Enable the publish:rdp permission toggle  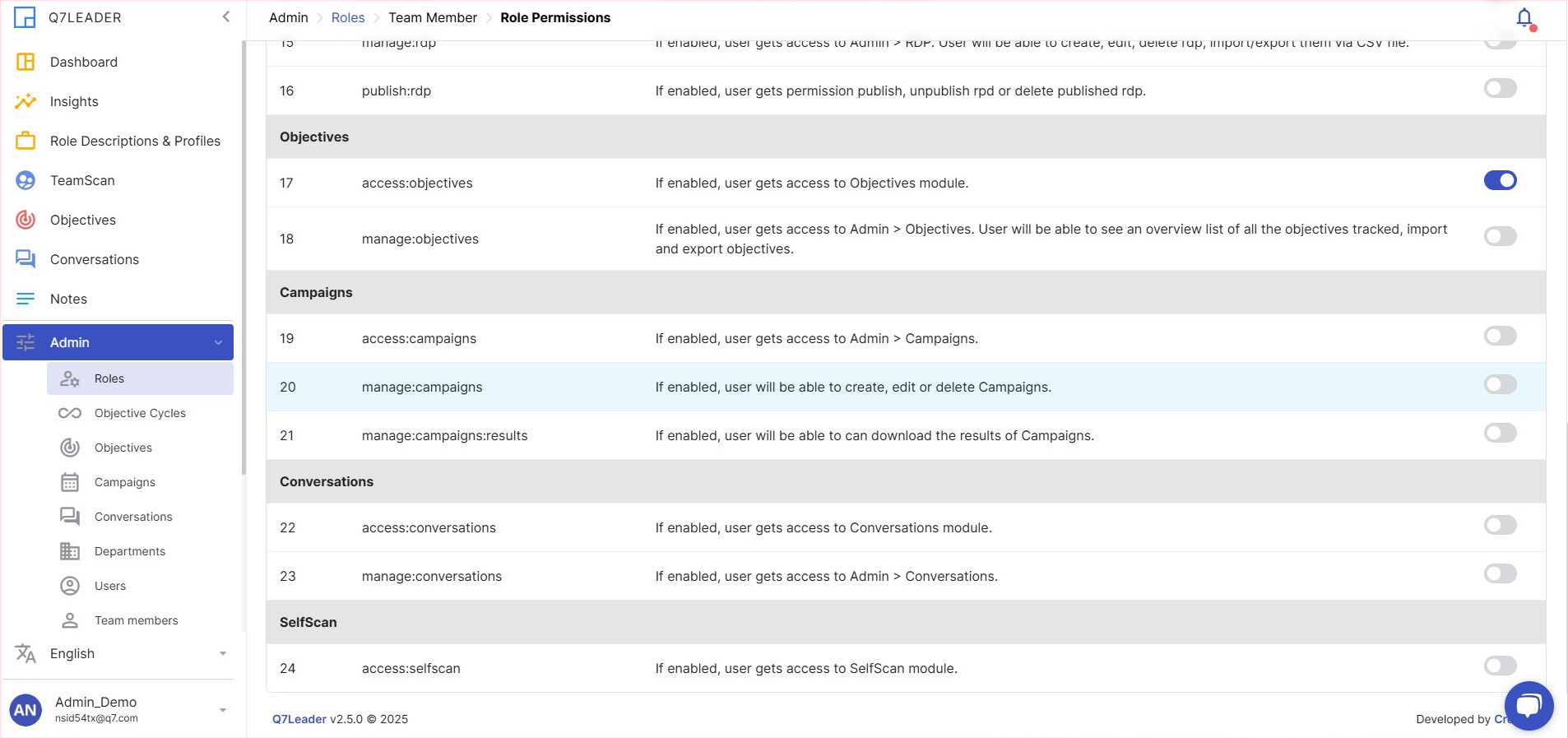tap(1500, 88)
